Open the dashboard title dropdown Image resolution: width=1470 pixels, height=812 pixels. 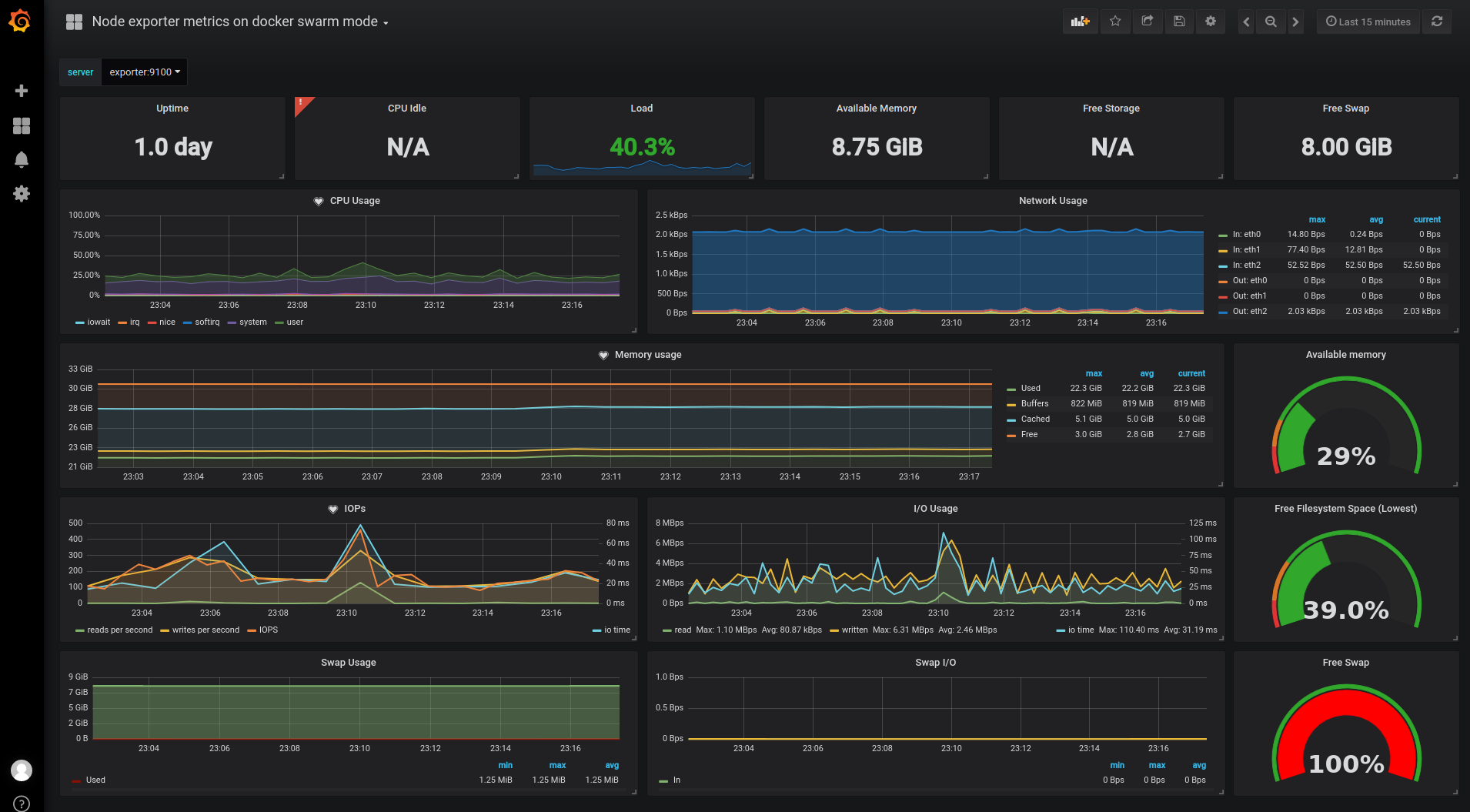tap(239, 22)
